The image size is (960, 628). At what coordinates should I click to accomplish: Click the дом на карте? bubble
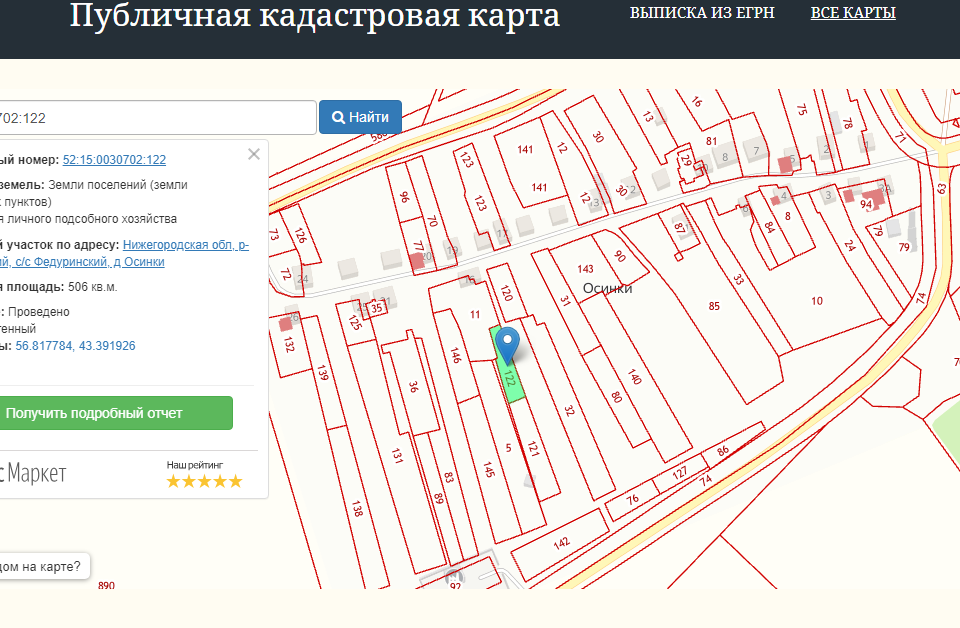(x=42, y=566)
